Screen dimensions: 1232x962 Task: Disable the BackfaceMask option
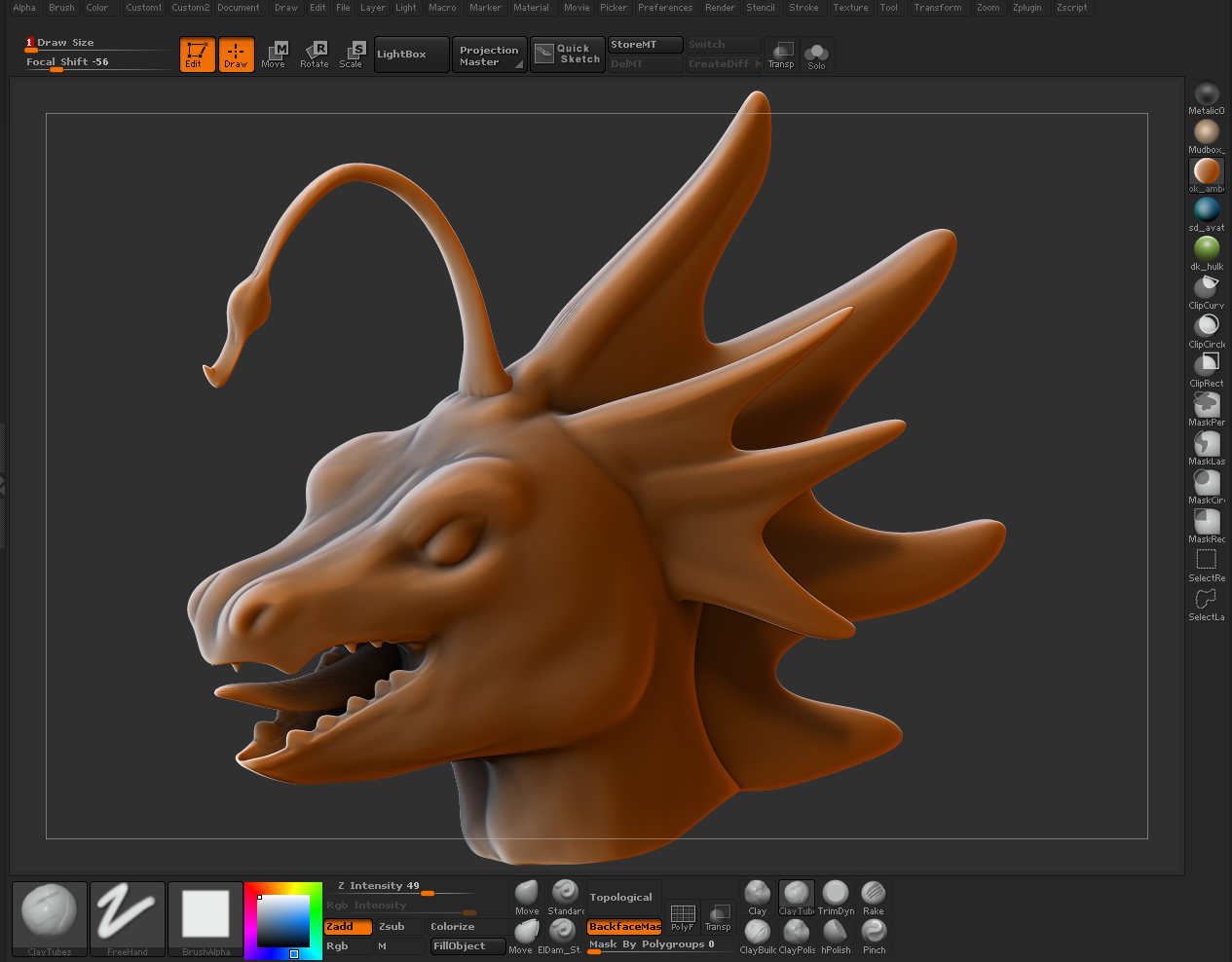tap(624, 927)
